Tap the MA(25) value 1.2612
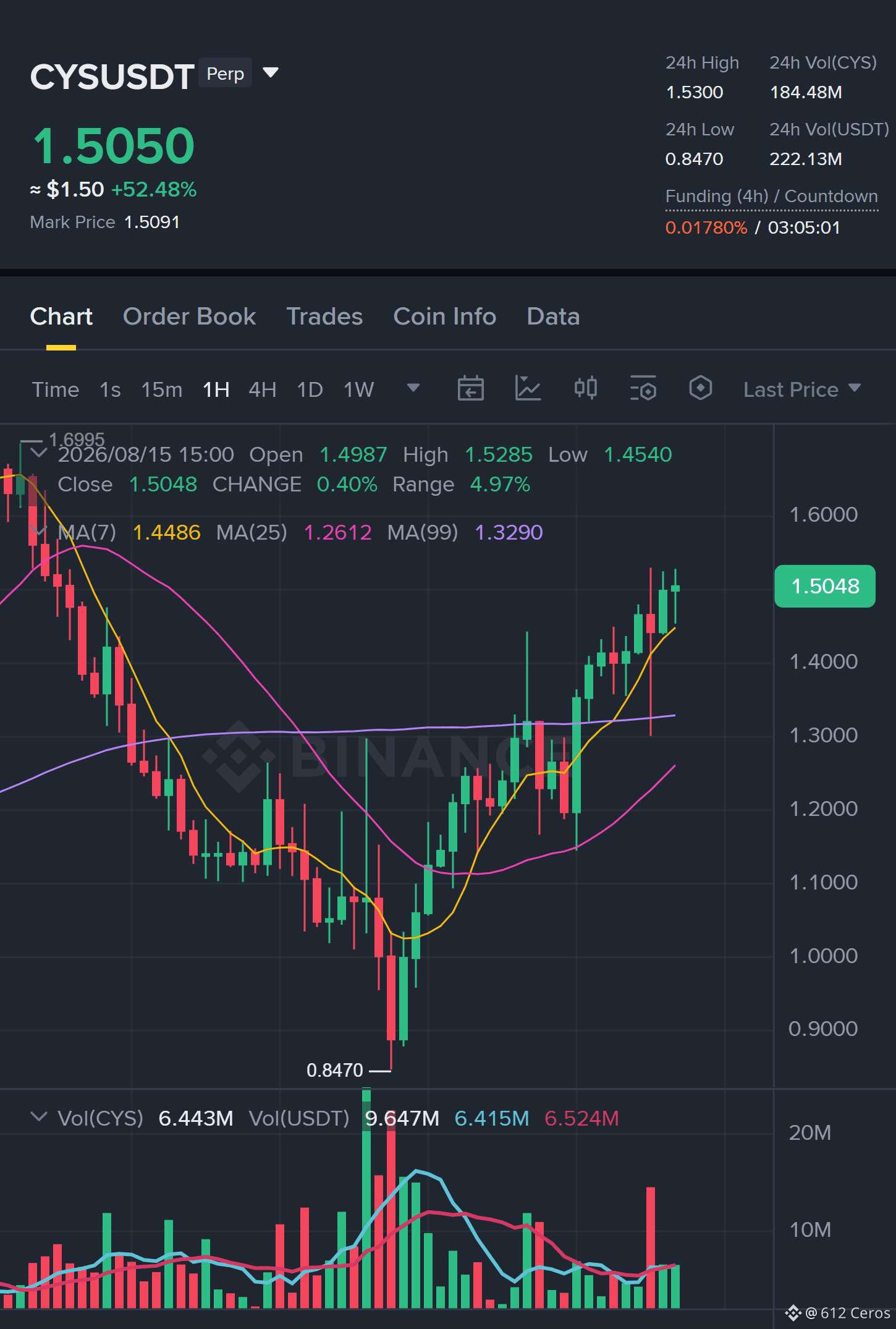Image resolution: width=896 pixels, height=1329 pixels. (x=338, y=532)
